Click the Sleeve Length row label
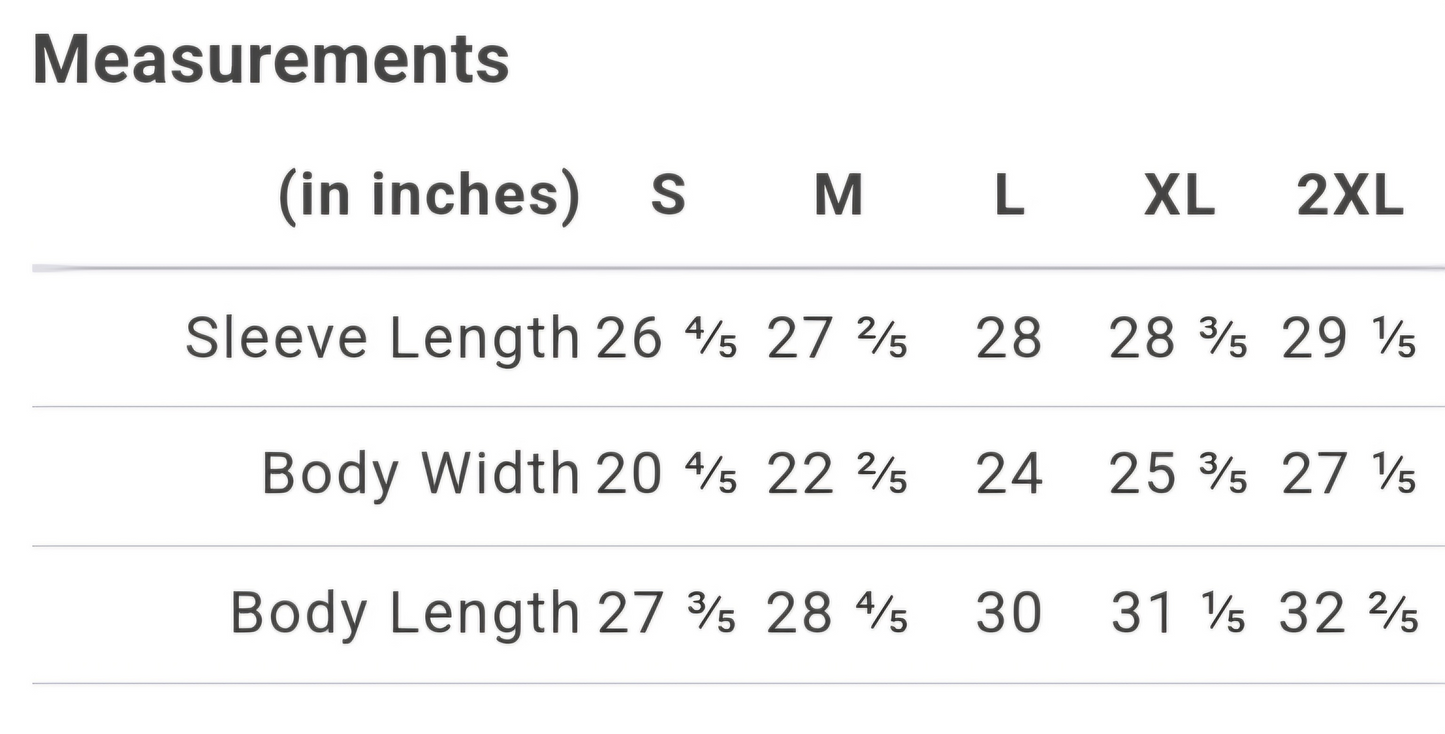Screen dimensions: 1445x734 [383, 338]
